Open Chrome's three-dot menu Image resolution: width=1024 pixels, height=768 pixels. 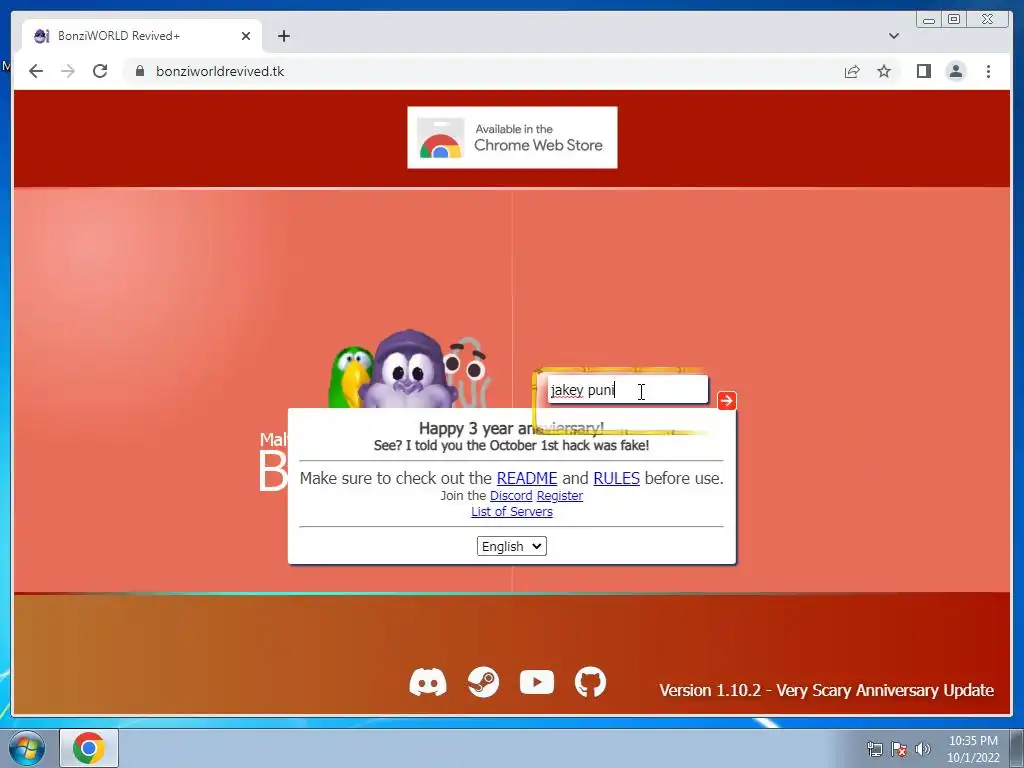(x=988, y=71)
